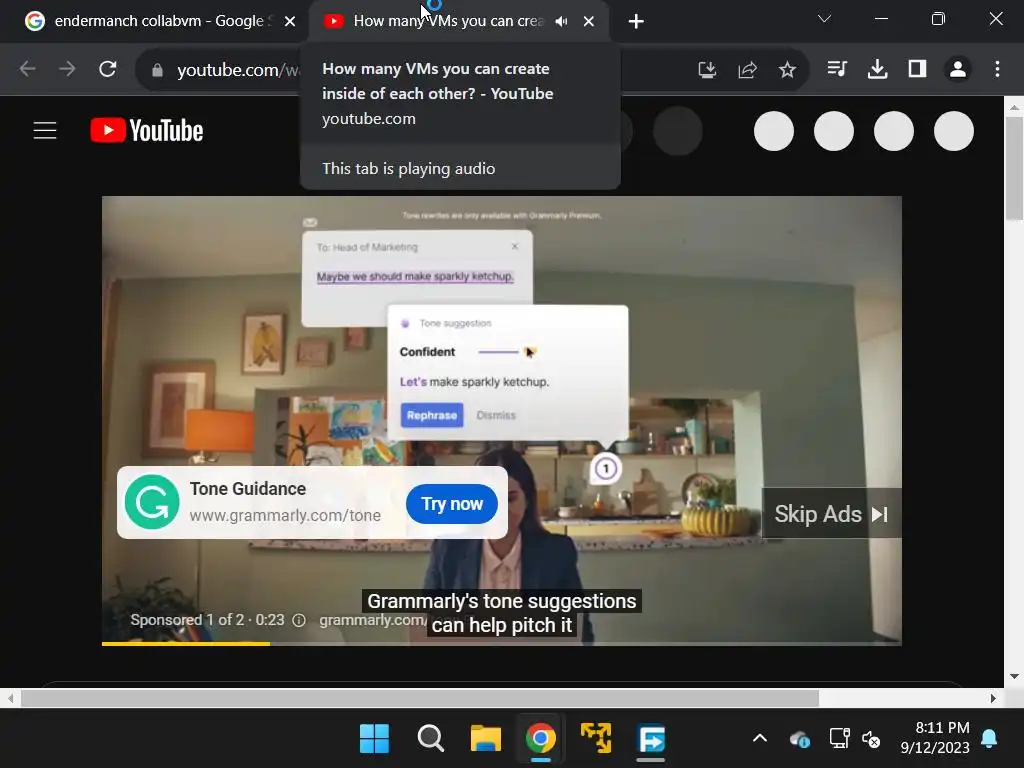1024x768 pixels.
Task: Open OneDrive tray icon
Action: [x=800, y=739]
